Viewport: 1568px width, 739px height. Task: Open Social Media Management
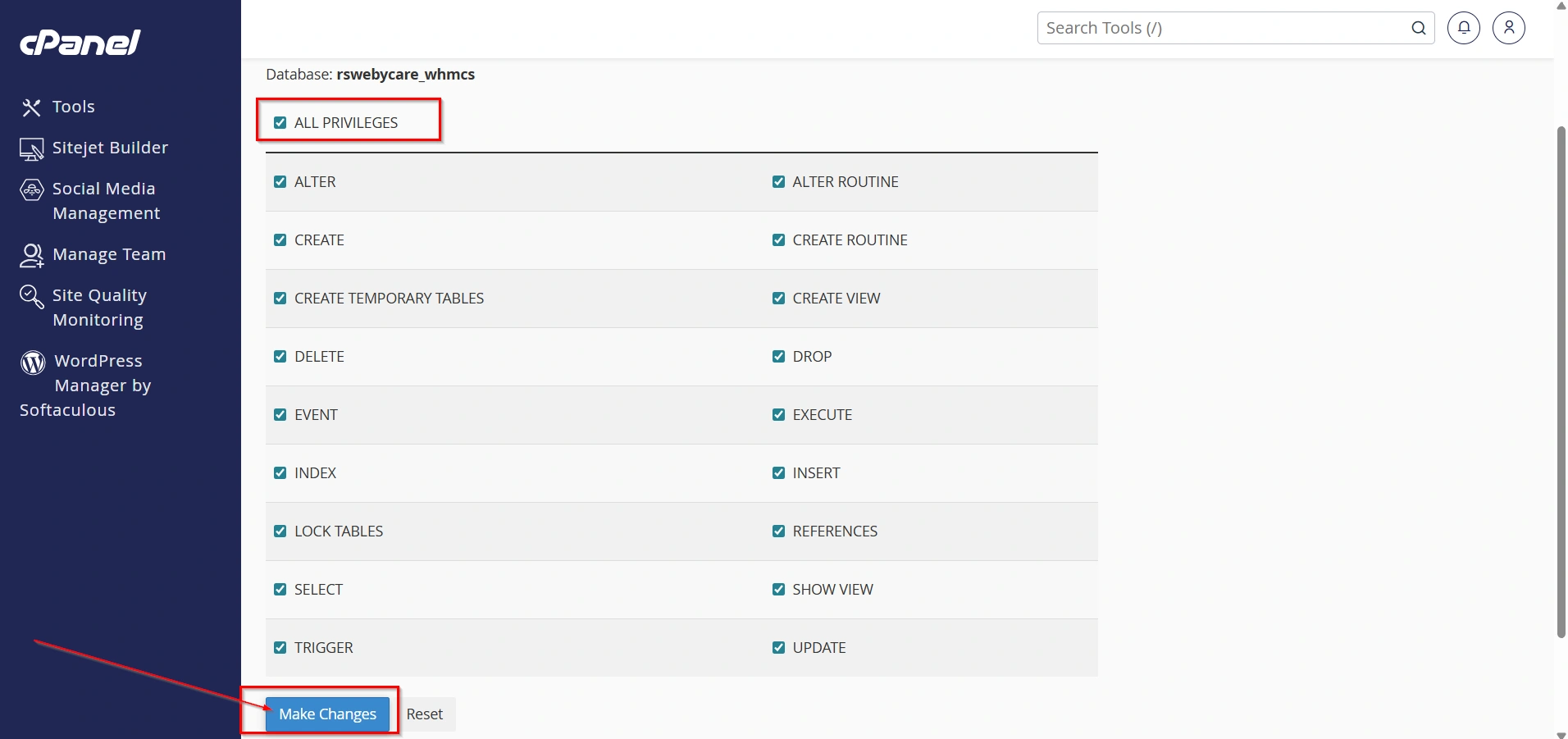point(106,201)
